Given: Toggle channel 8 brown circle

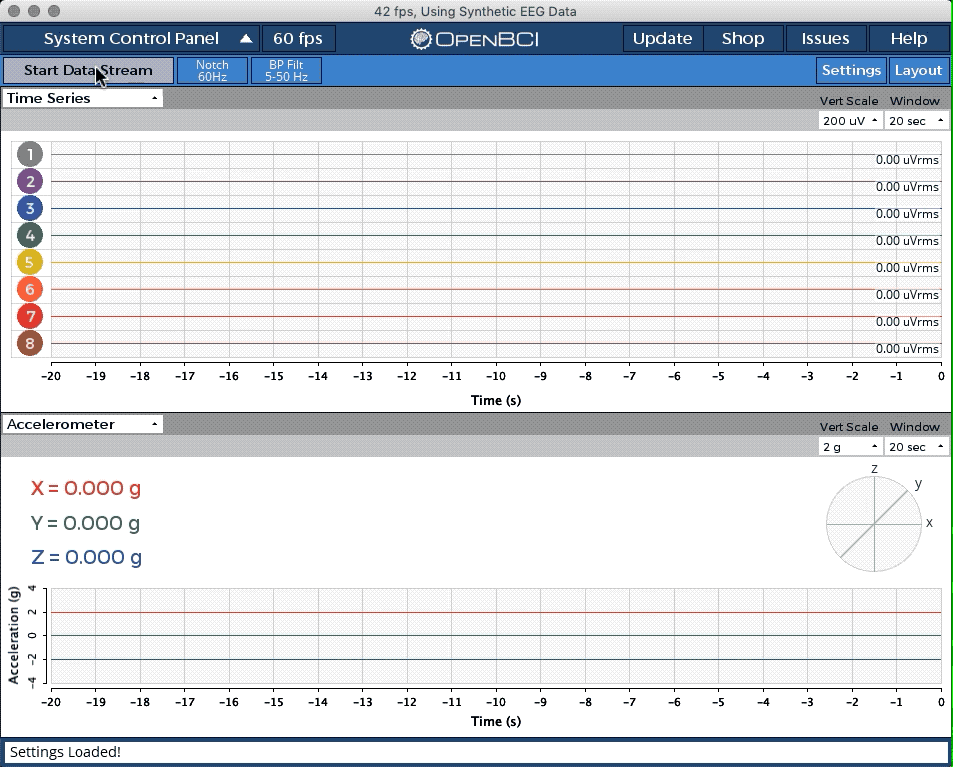Looking at the screenshot, I should click(x=30, y=343).
